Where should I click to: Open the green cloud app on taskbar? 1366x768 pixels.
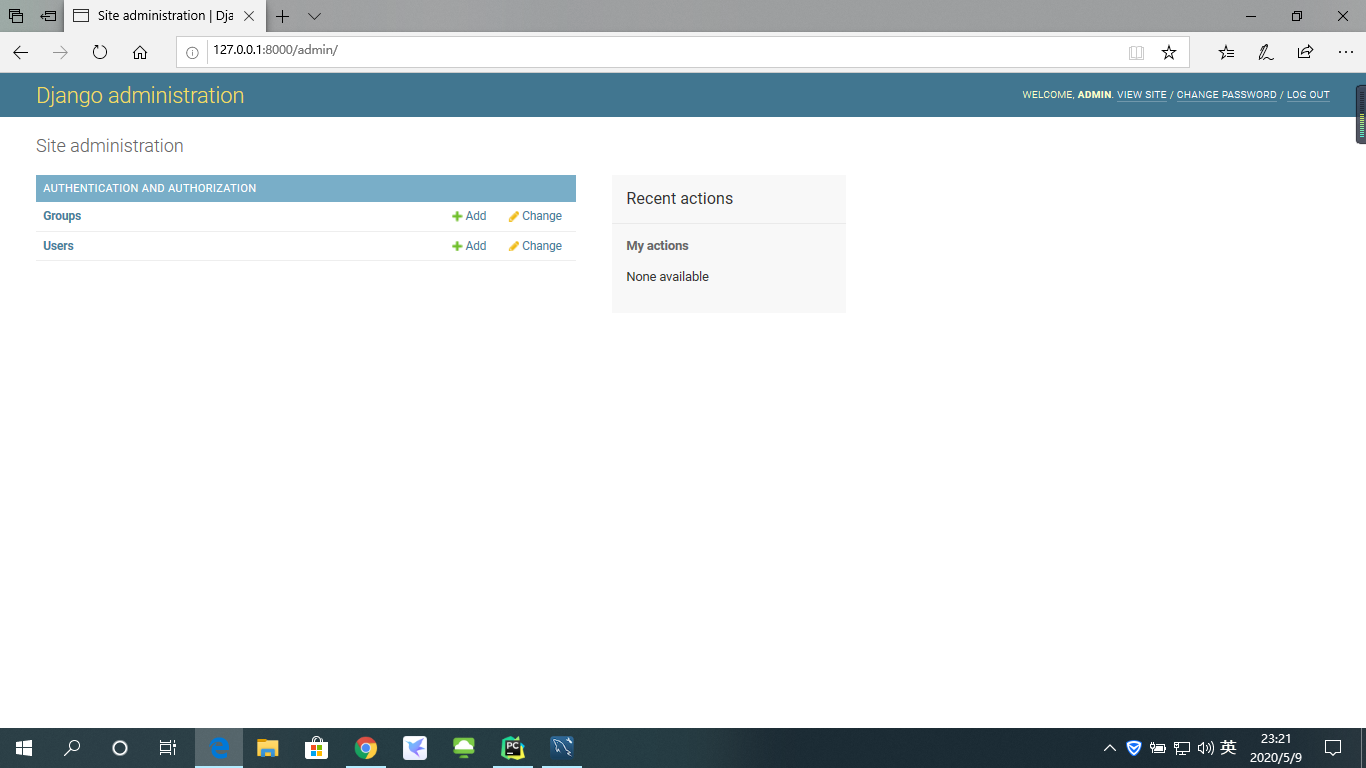pyautogui.click(x=463, y=748)
